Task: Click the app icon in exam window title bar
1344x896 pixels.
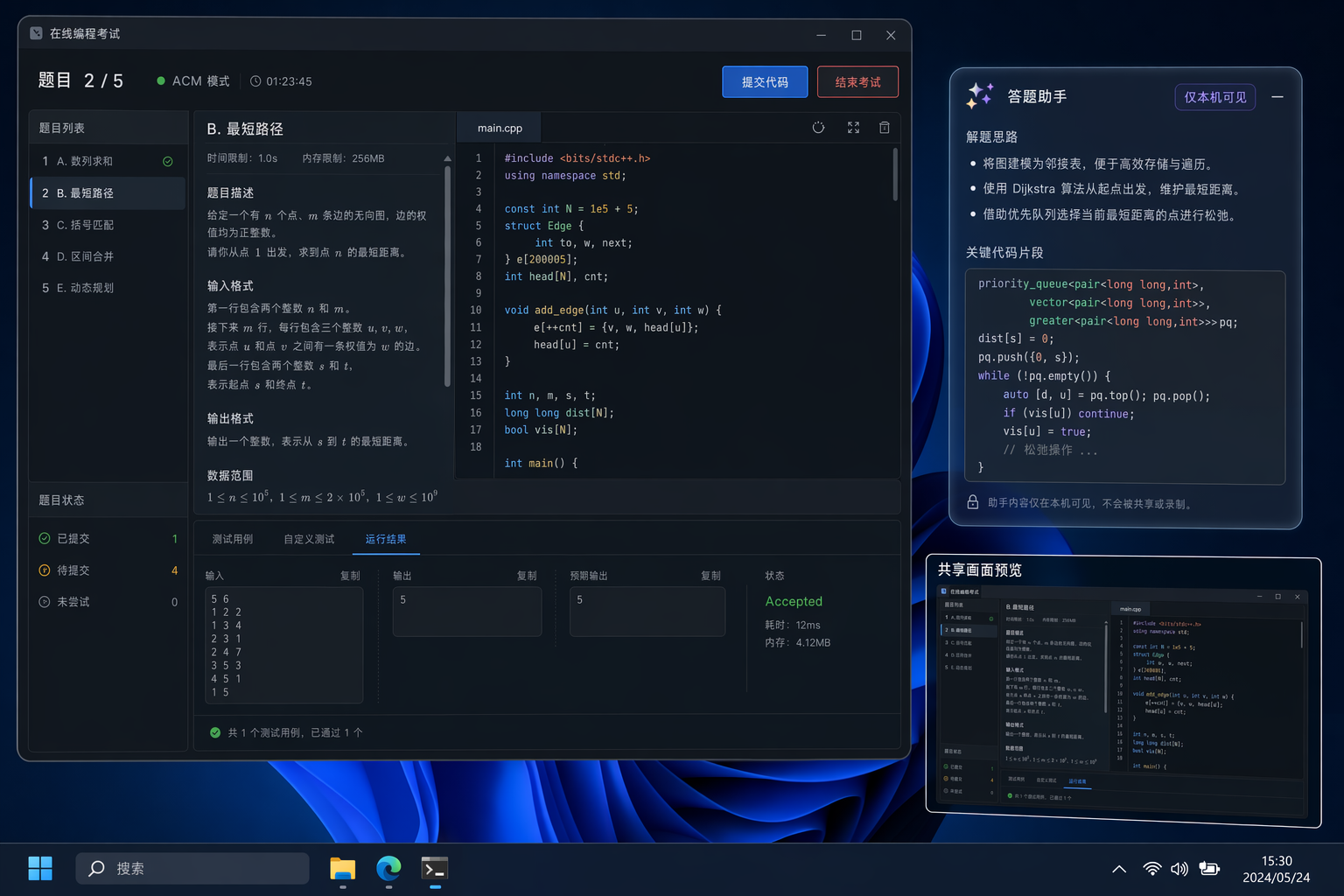Action: point(36,33)
